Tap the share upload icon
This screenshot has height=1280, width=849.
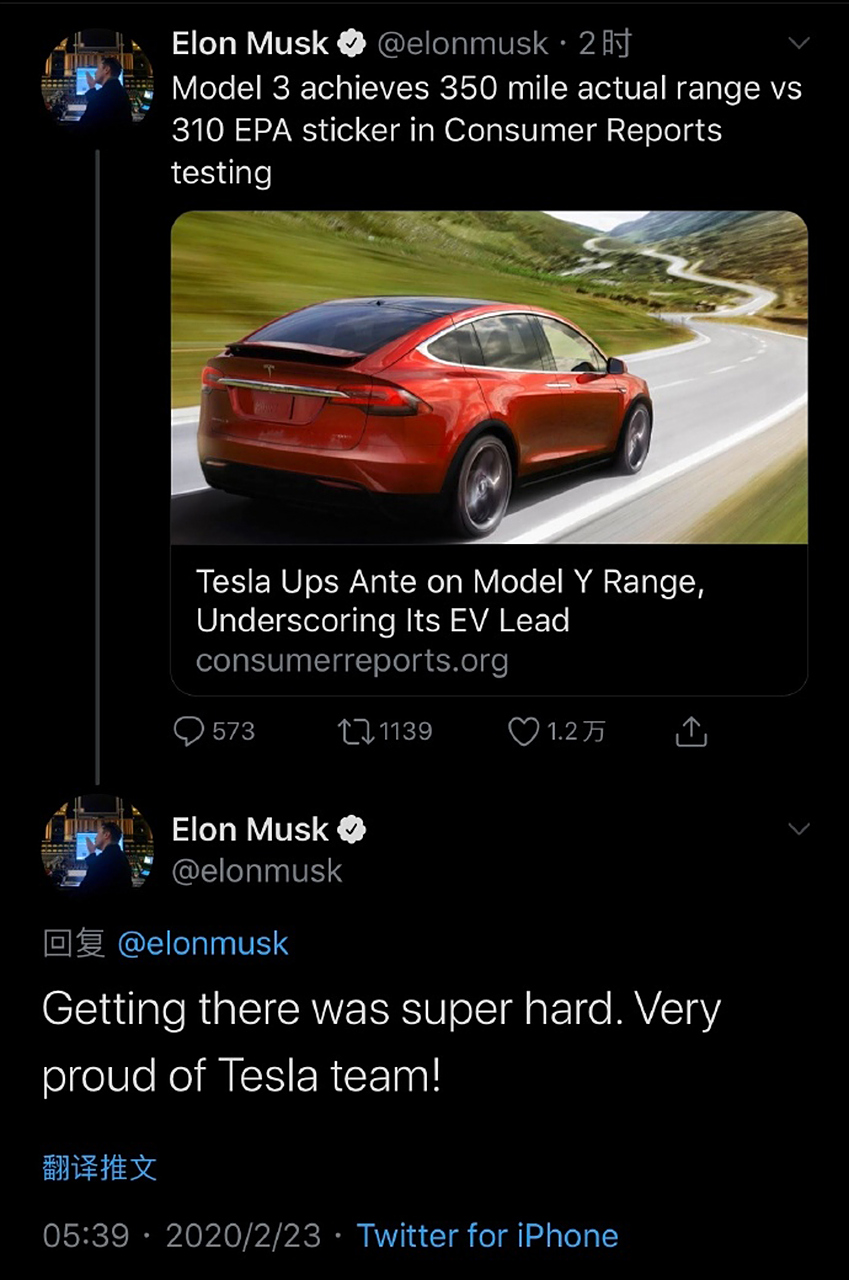(691, 733)
